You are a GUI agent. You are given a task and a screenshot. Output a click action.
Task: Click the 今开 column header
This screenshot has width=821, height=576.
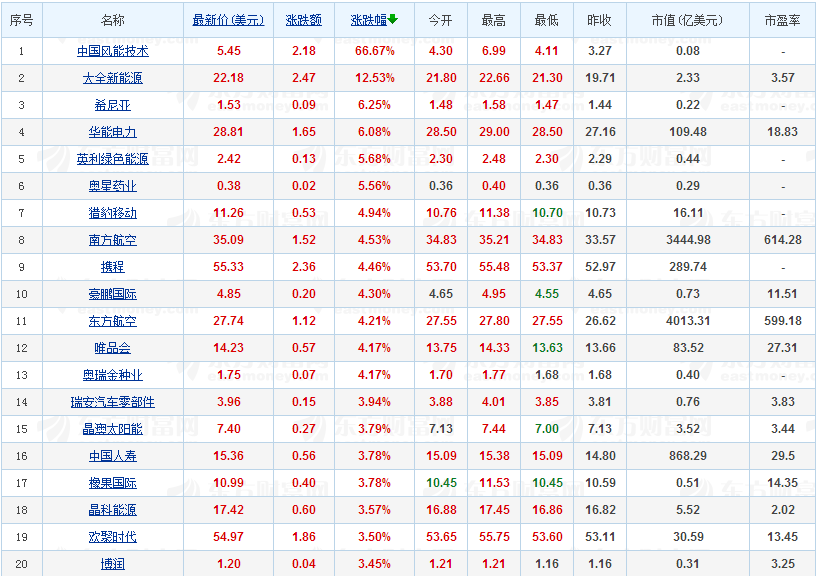(440, 20)
